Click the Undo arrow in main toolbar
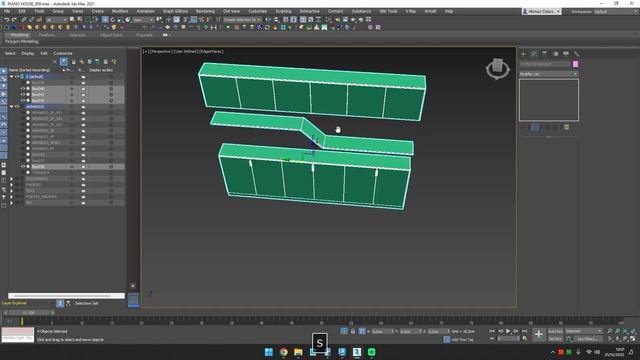Screen dimensions: 640x360 7,20
